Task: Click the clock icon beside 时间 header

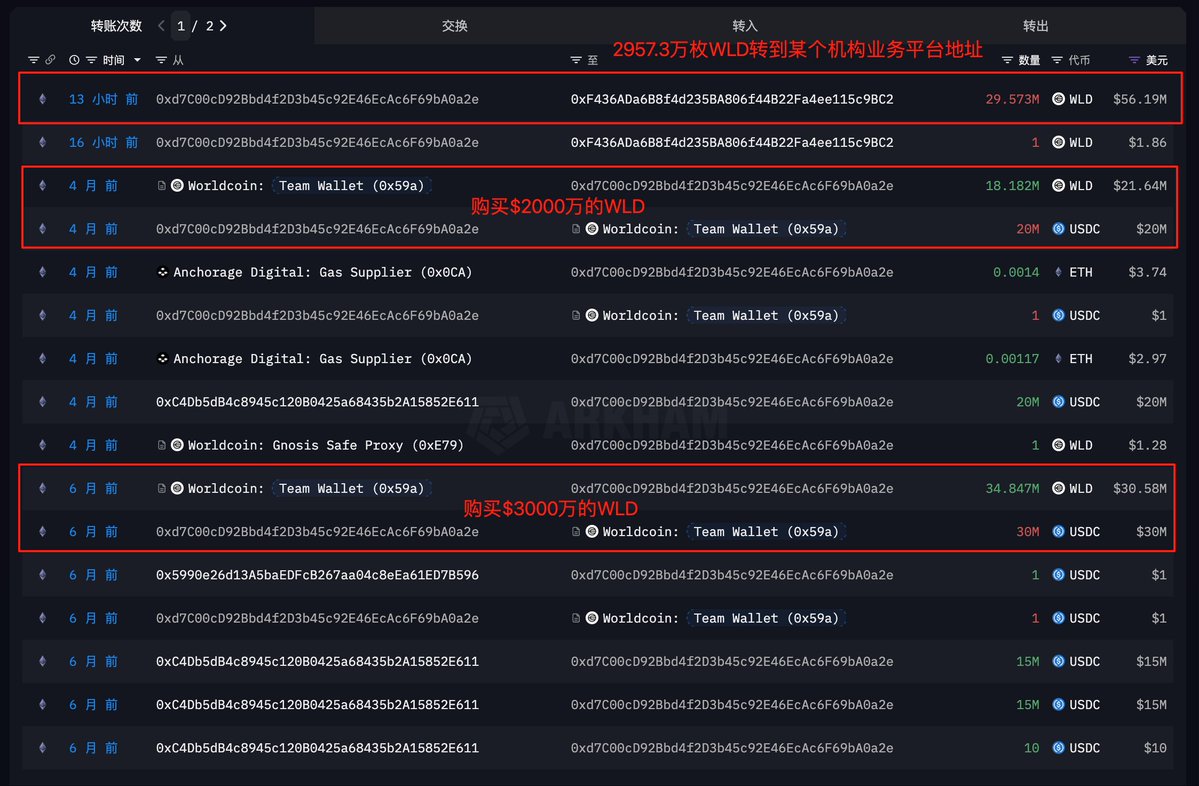Action: [x=74, y=60]
